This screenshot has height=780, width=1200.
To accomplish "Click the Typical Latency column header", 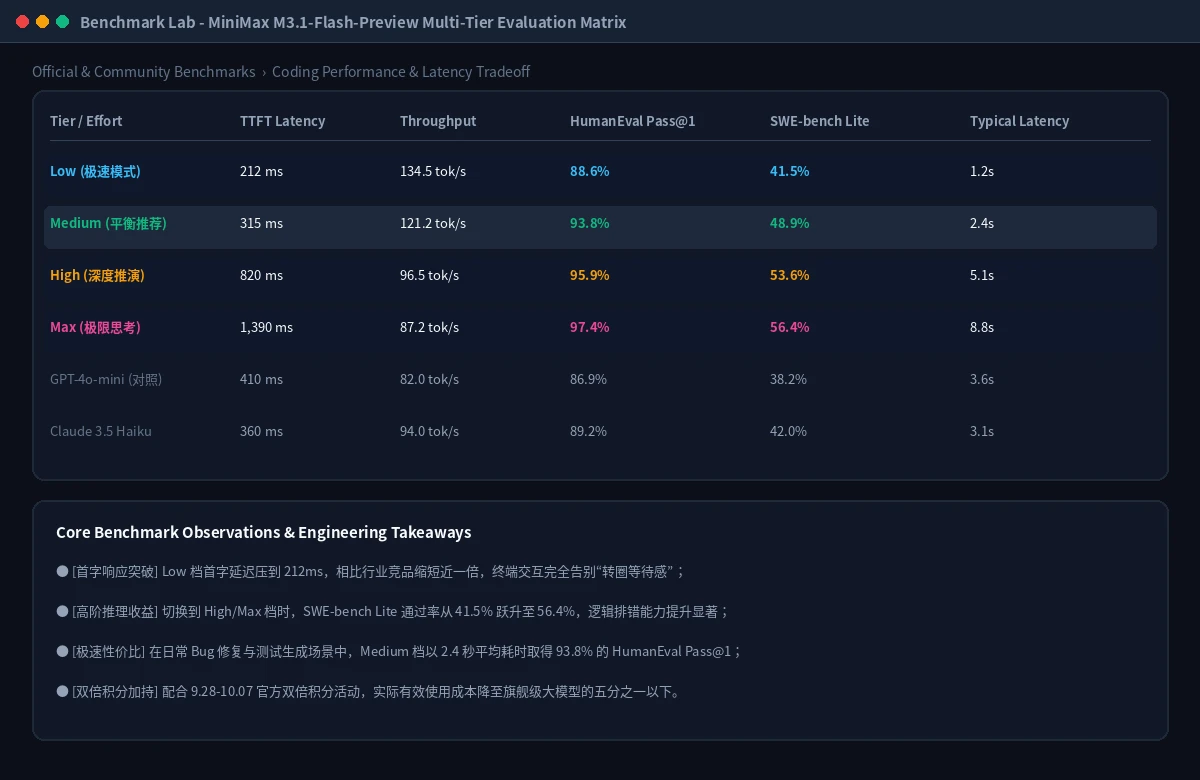I will click(1019, 121).
